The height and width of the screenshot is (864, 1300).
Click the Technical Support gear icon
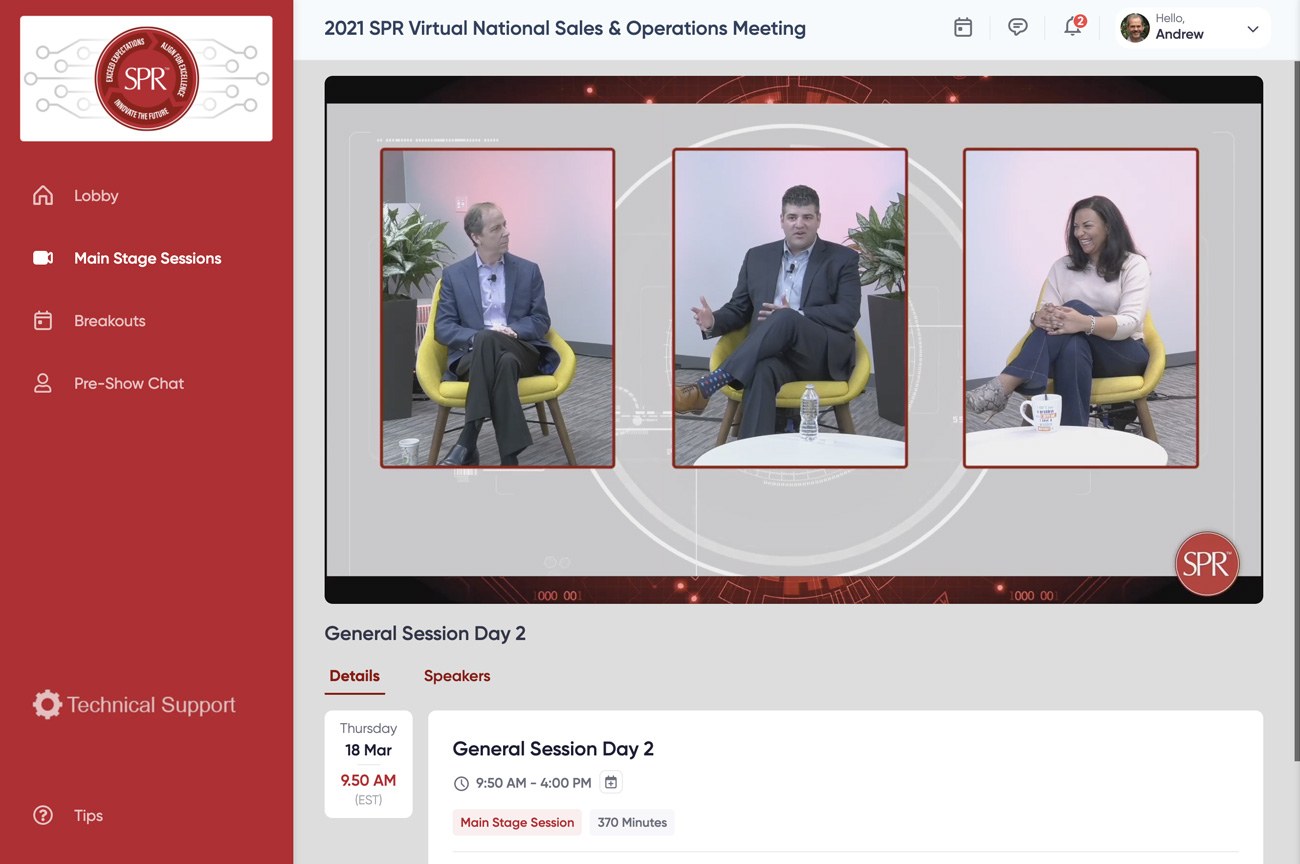[47, 705]
